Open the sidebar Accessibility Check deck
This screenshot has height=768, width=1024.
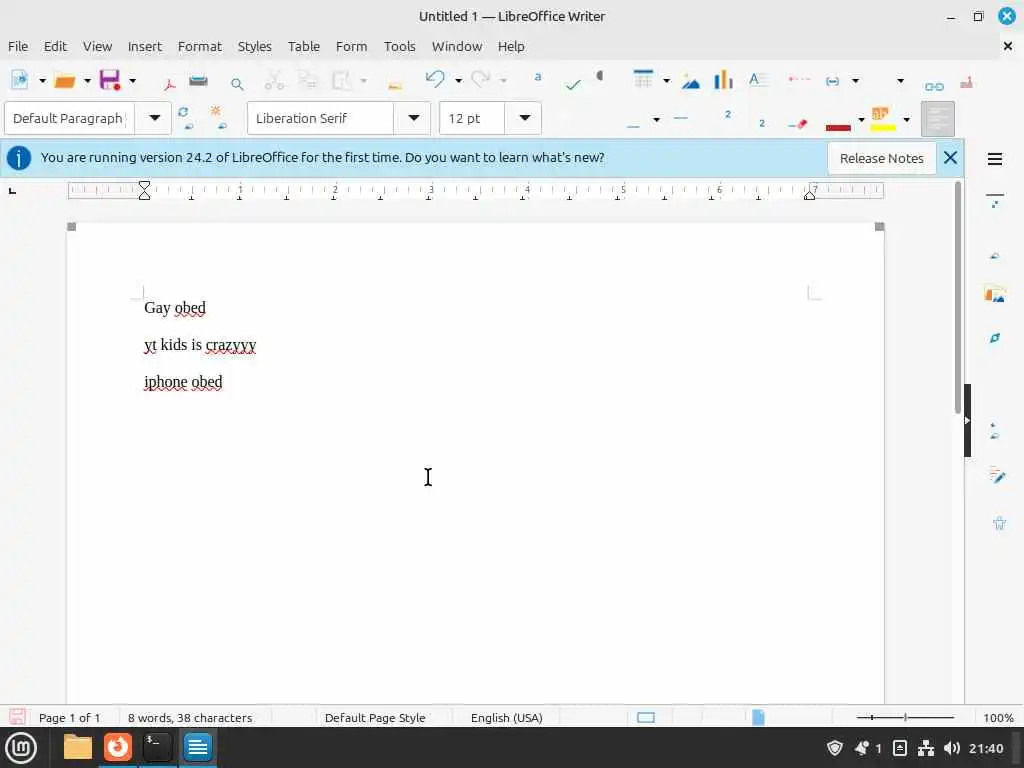point(999,522)
